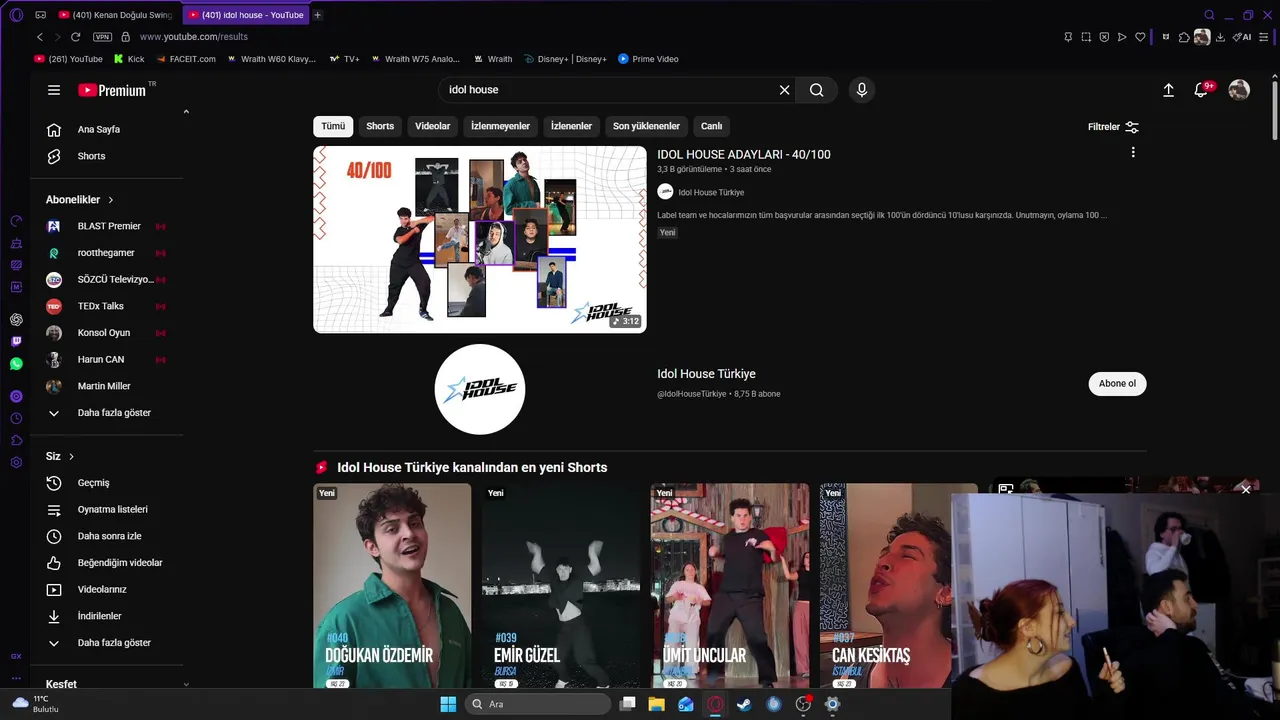Screen dimensions: 1280x720
Task: Open the Twitch icon in Opera sidebar
Action: pos(16,342)
